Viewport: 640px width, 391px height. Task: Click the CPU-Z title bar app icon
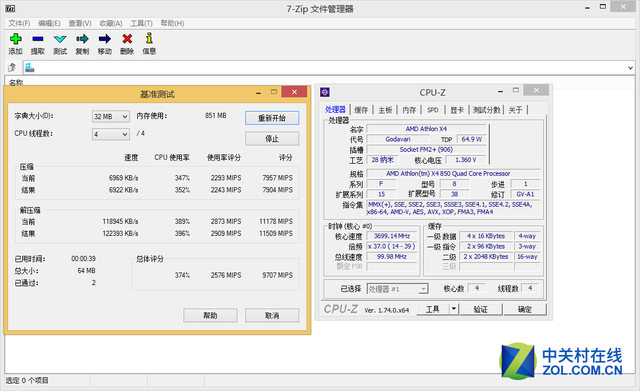(x=325, y=92)
